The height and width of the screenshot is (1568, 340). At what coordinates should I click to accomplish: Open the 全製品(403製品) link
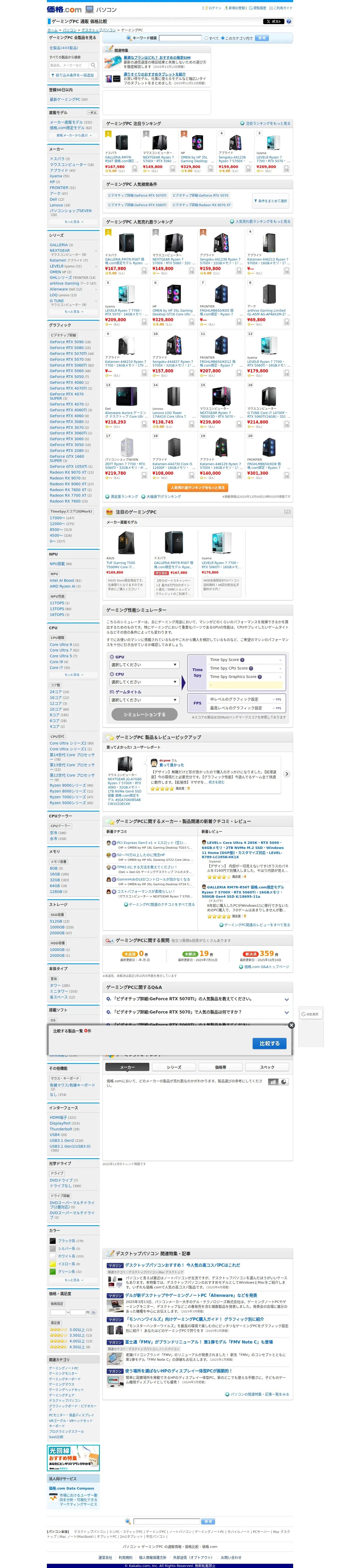tap(64, 47)
